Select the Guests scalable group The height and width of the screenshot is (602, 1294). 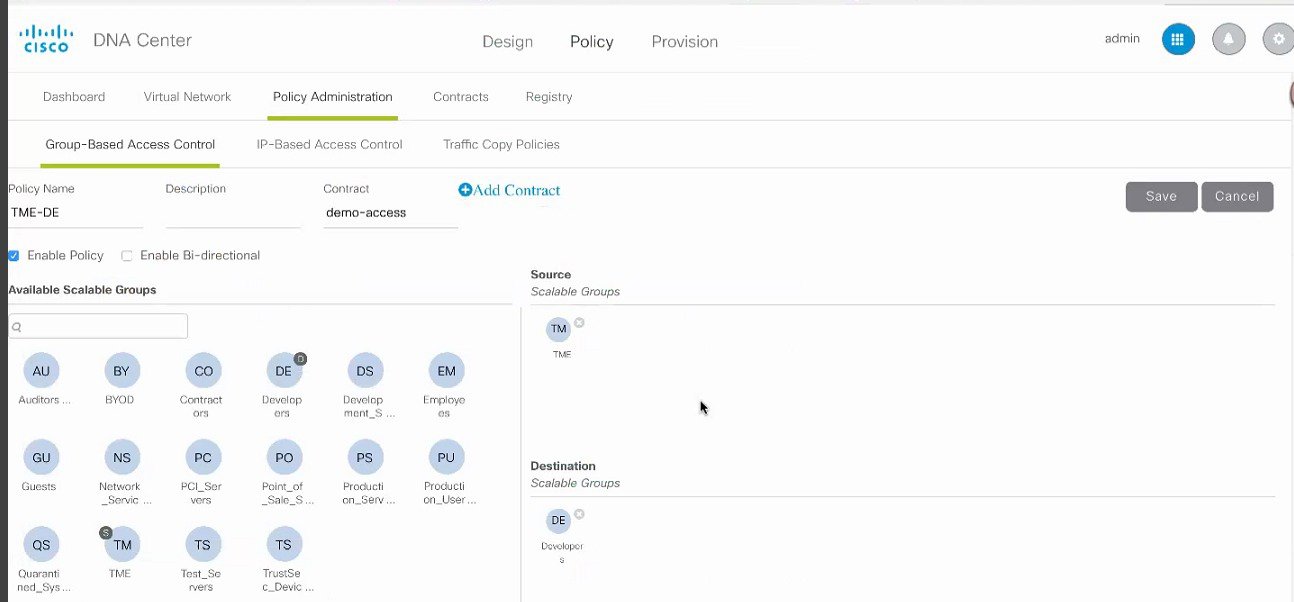[x=41, y=457]
